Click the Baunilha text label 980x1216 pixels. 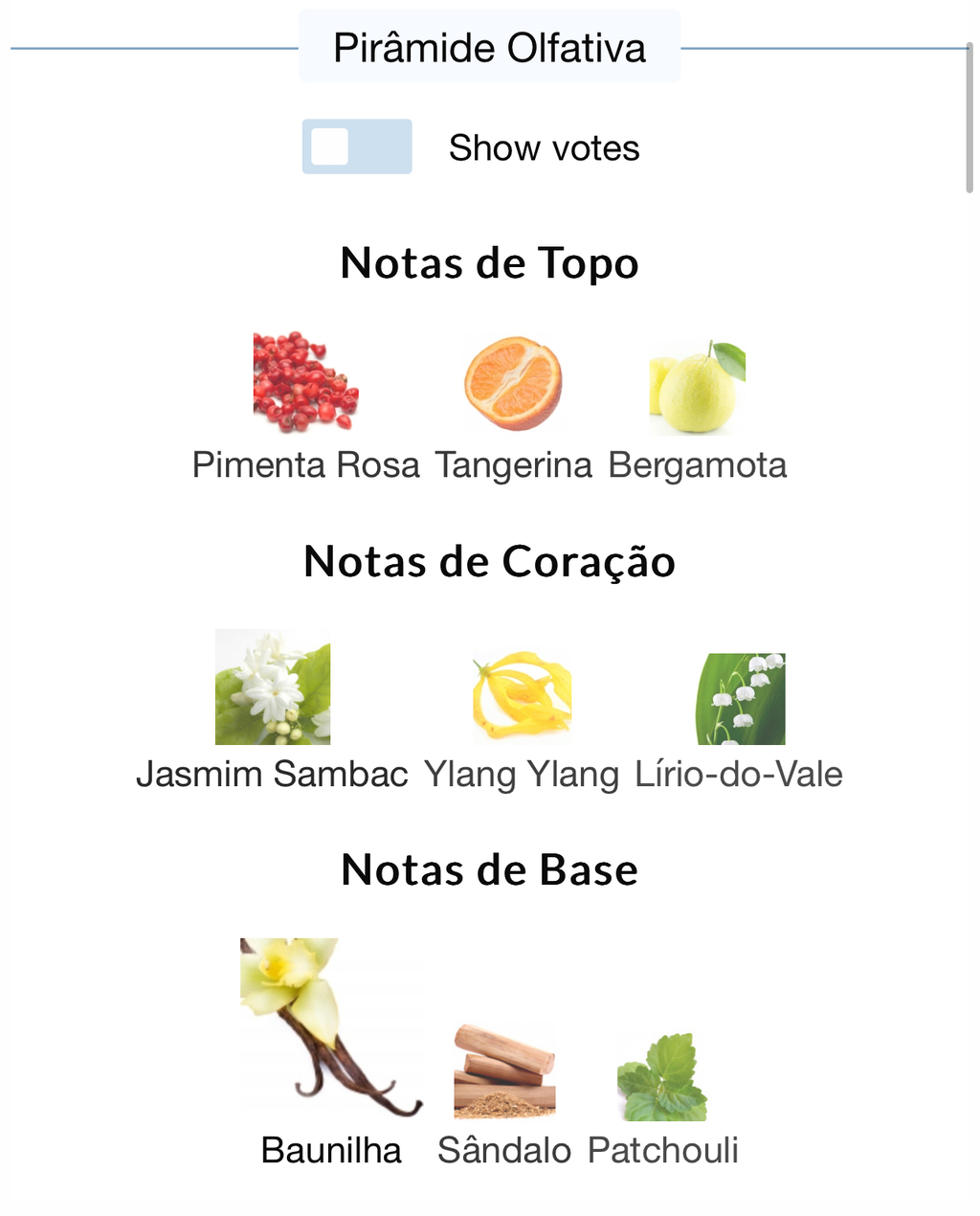coord(331,1150)
